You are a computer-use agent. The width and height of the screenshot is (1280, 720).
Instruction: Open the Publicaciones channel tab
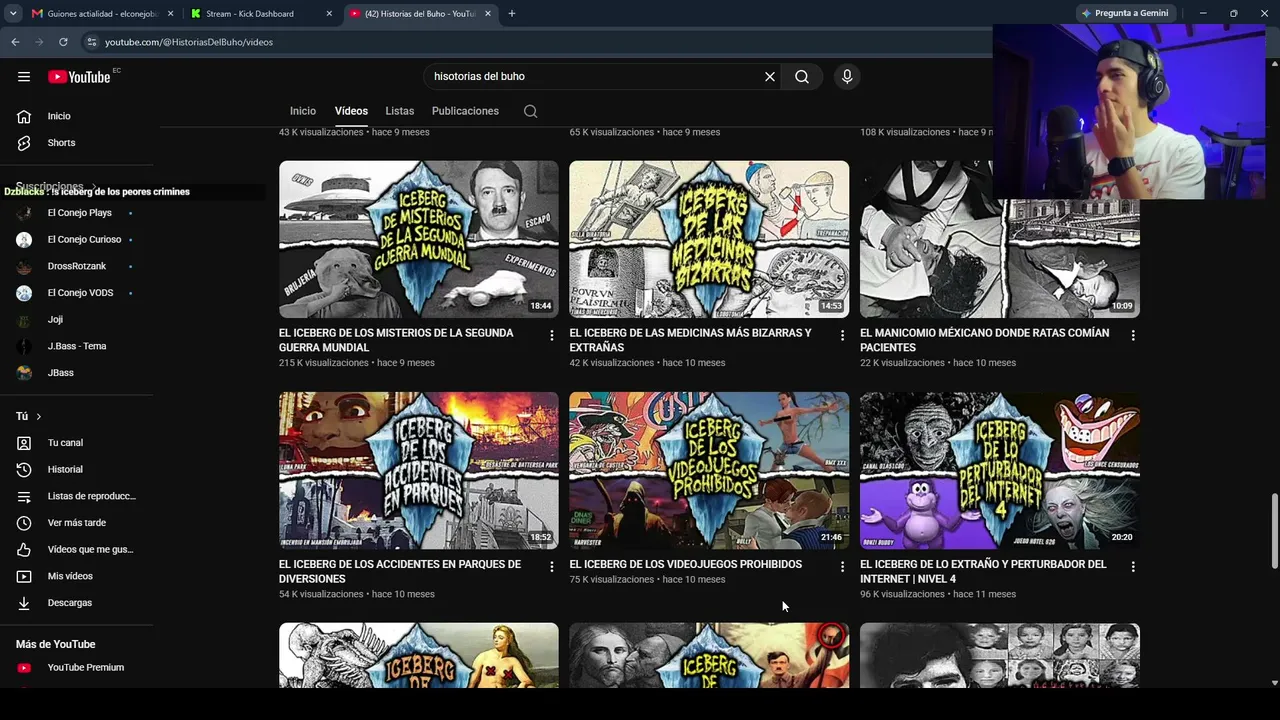[465, 111]
